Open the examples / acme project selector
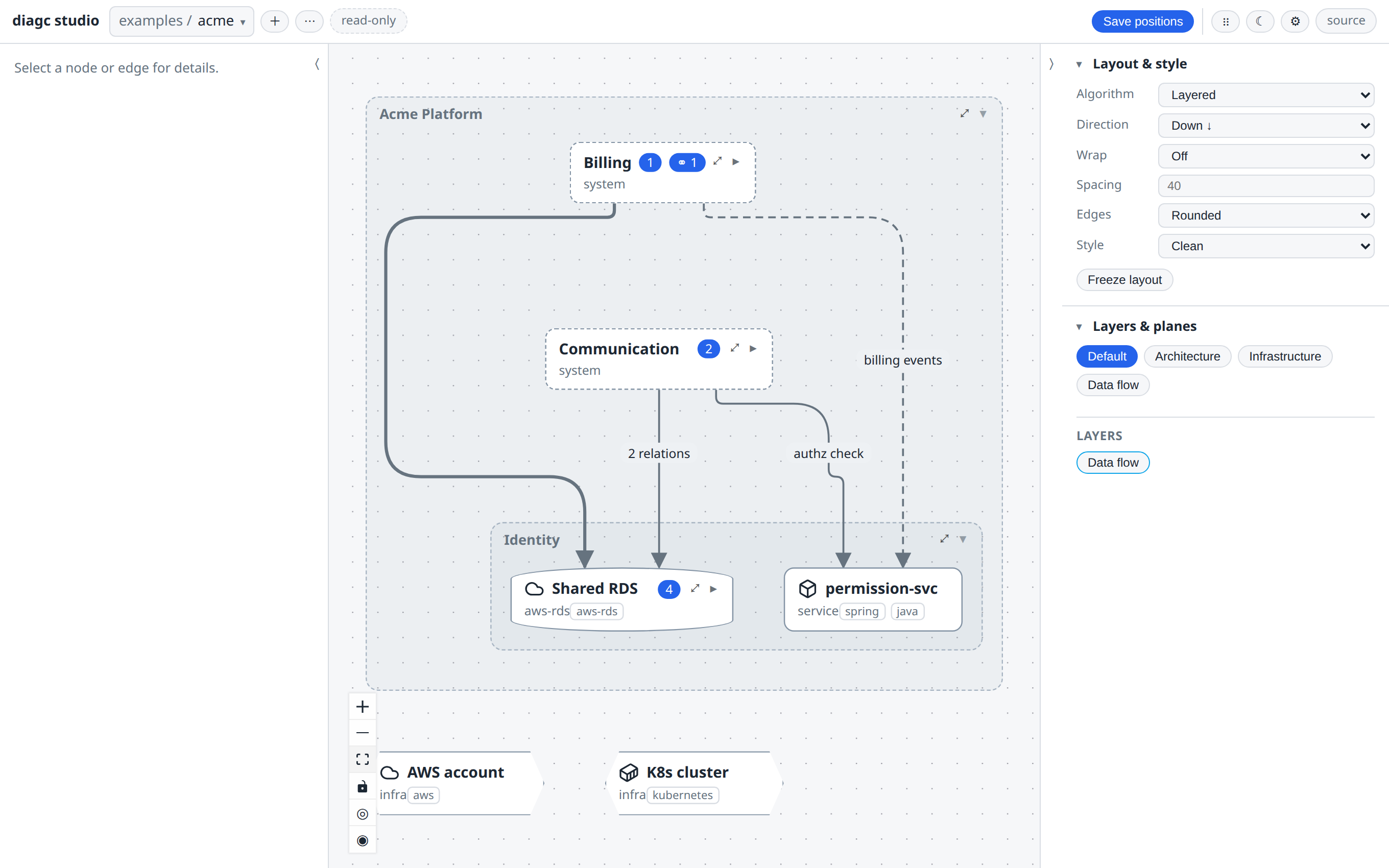This screenshot has width=1389, height=868. click(181, 21)
